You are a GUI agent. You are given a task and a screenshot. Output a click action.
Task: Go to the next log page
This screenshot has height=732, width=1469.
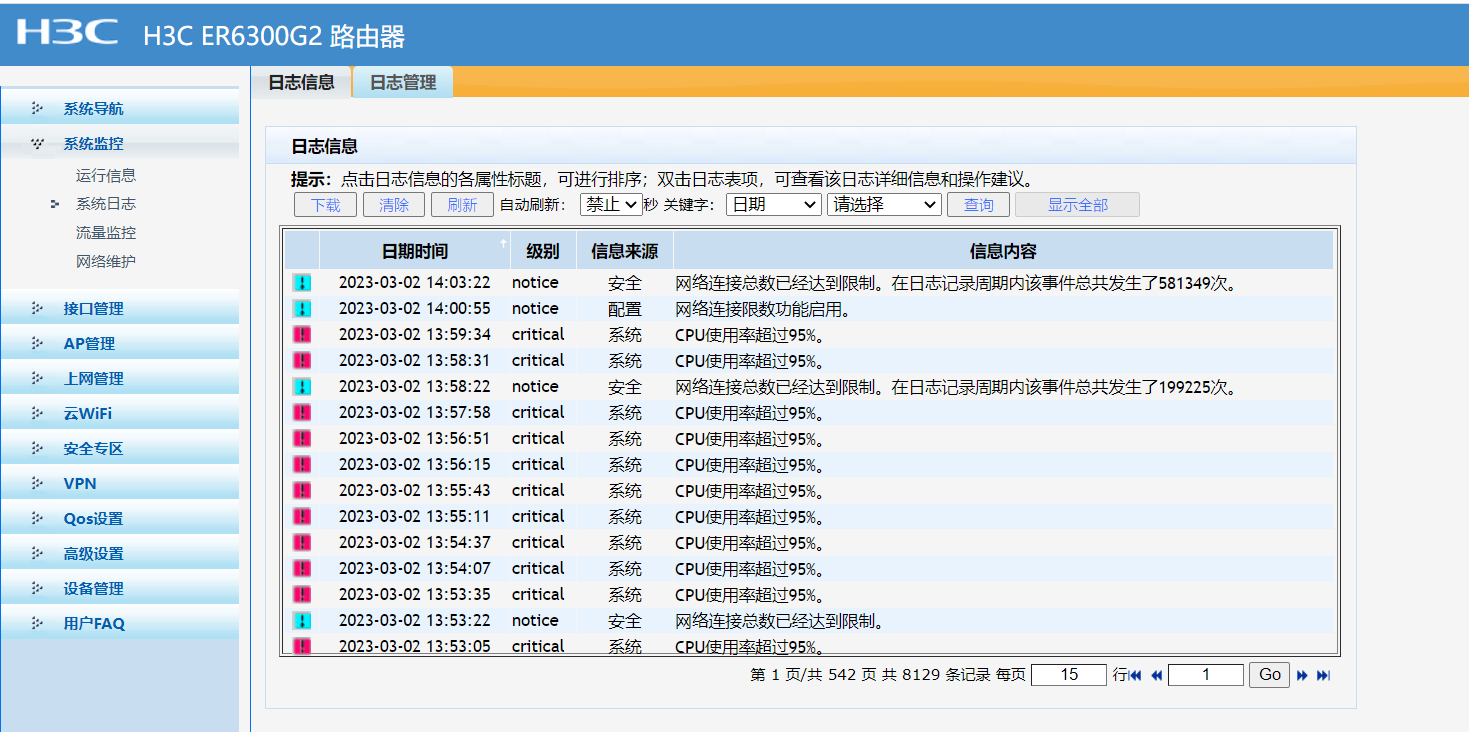1302,675
